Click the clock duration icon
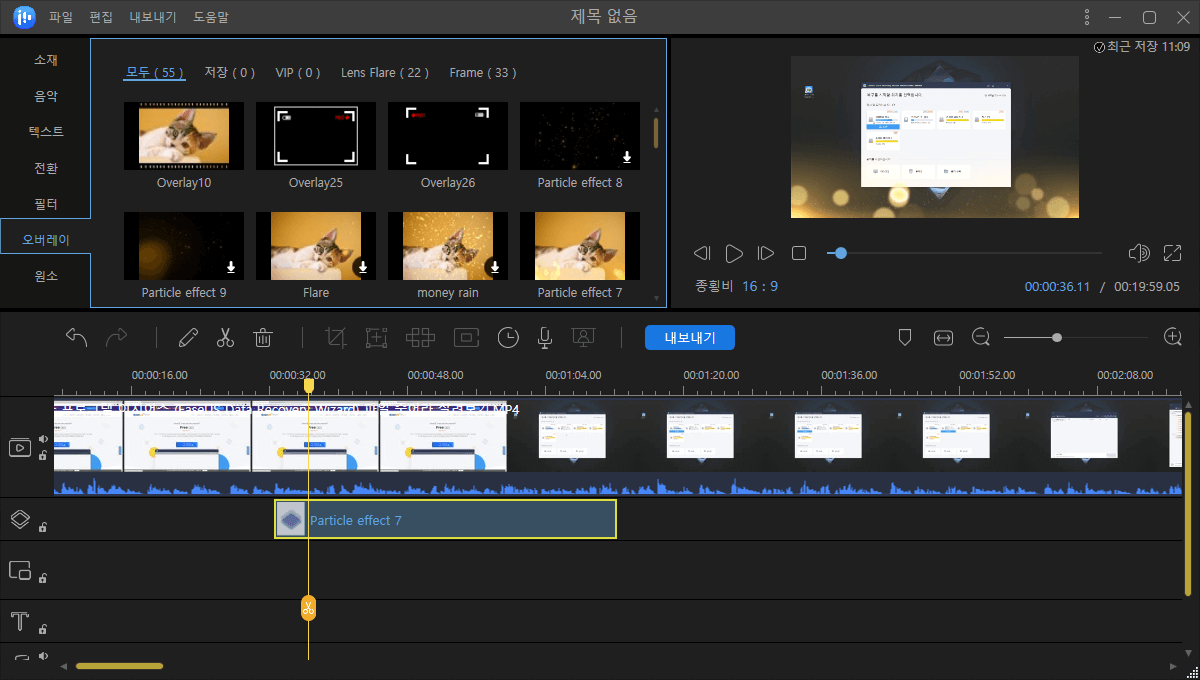Screen dimensions: 1200x680 click(x=509, y=338)
